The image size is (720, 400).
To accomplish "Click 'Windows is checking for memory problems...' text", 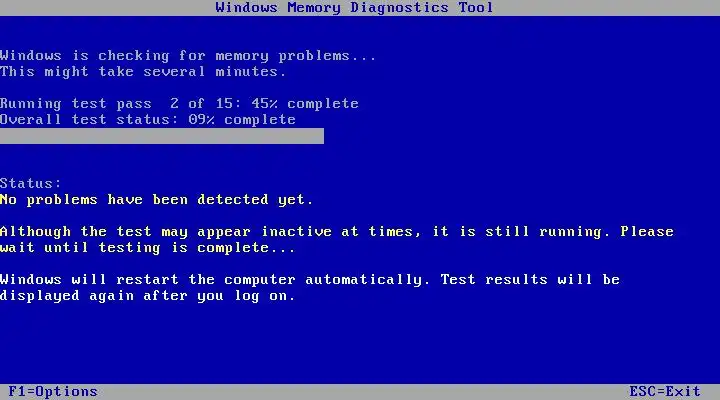I will 188,56.
